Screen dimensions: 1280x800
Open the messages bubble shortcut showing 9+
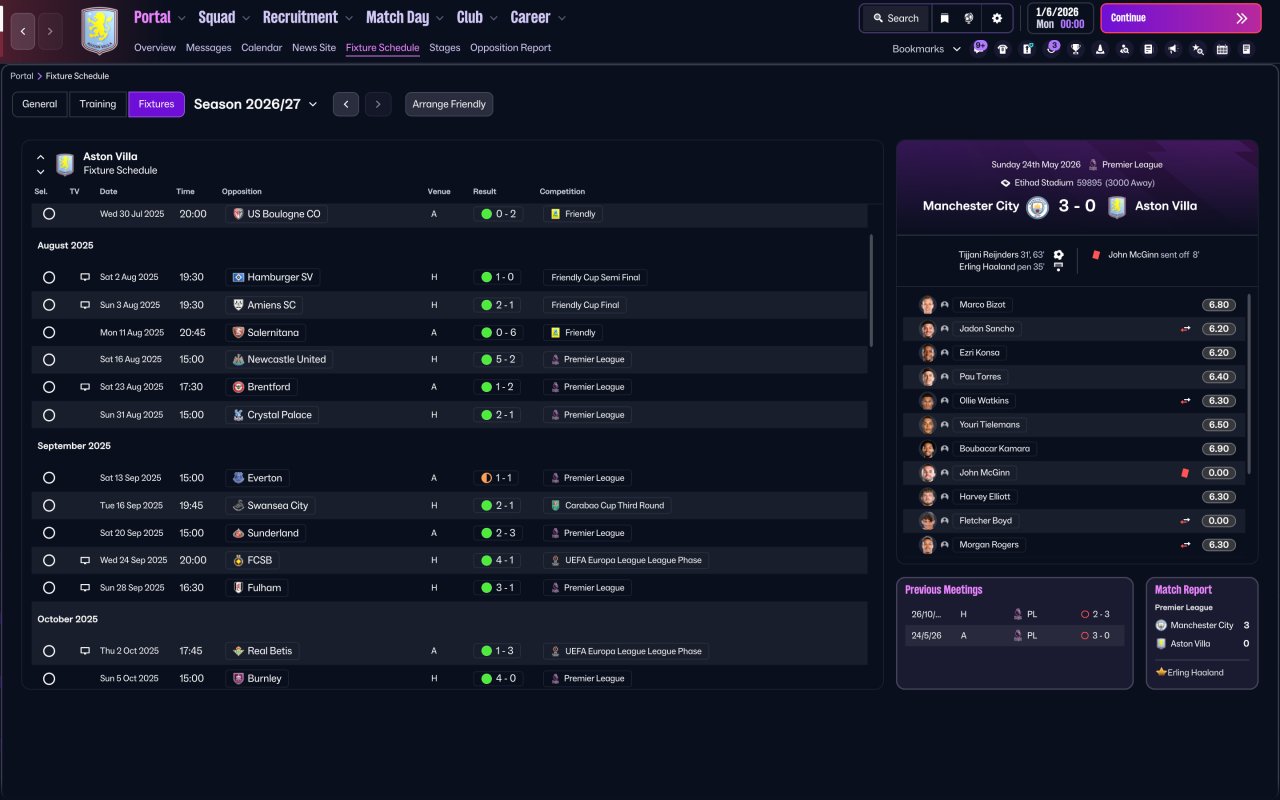[980, 48]
